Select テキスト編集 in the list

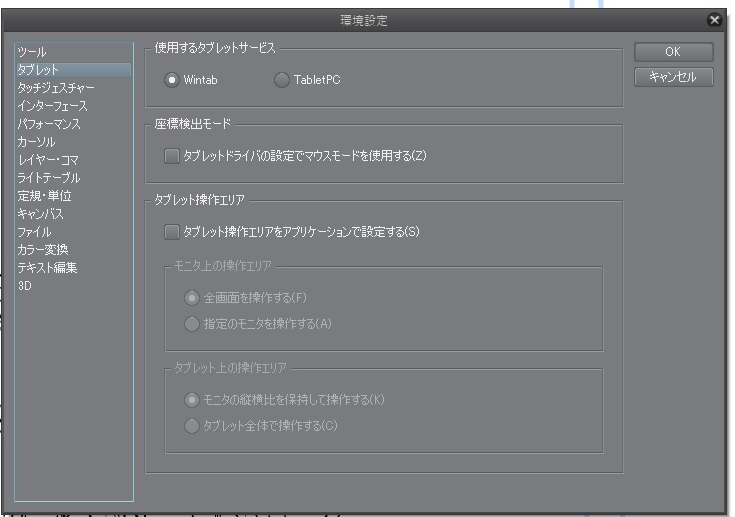[x=74, y=268]
